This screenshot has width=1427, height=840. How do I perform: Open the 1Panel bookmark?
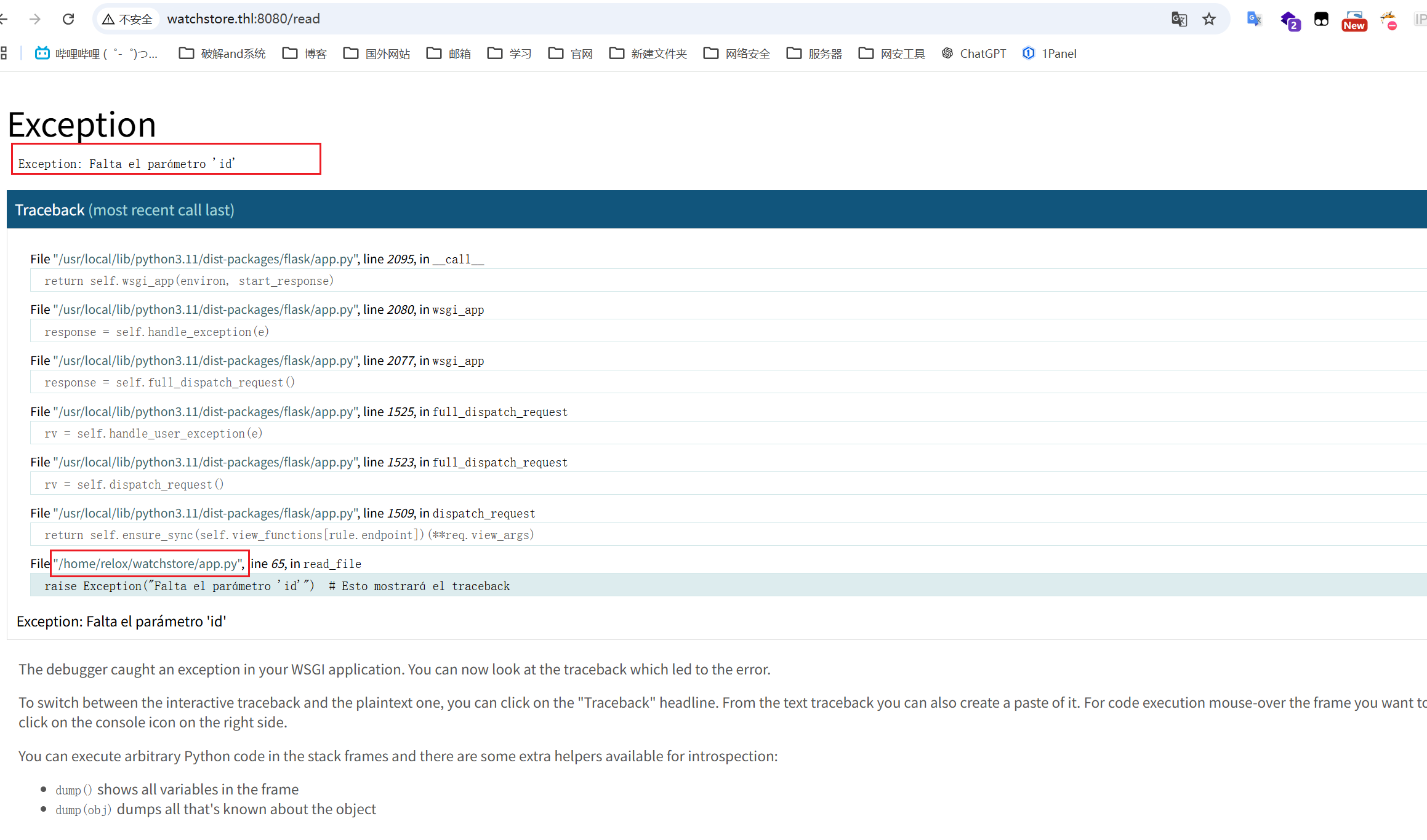[1050, 54]
